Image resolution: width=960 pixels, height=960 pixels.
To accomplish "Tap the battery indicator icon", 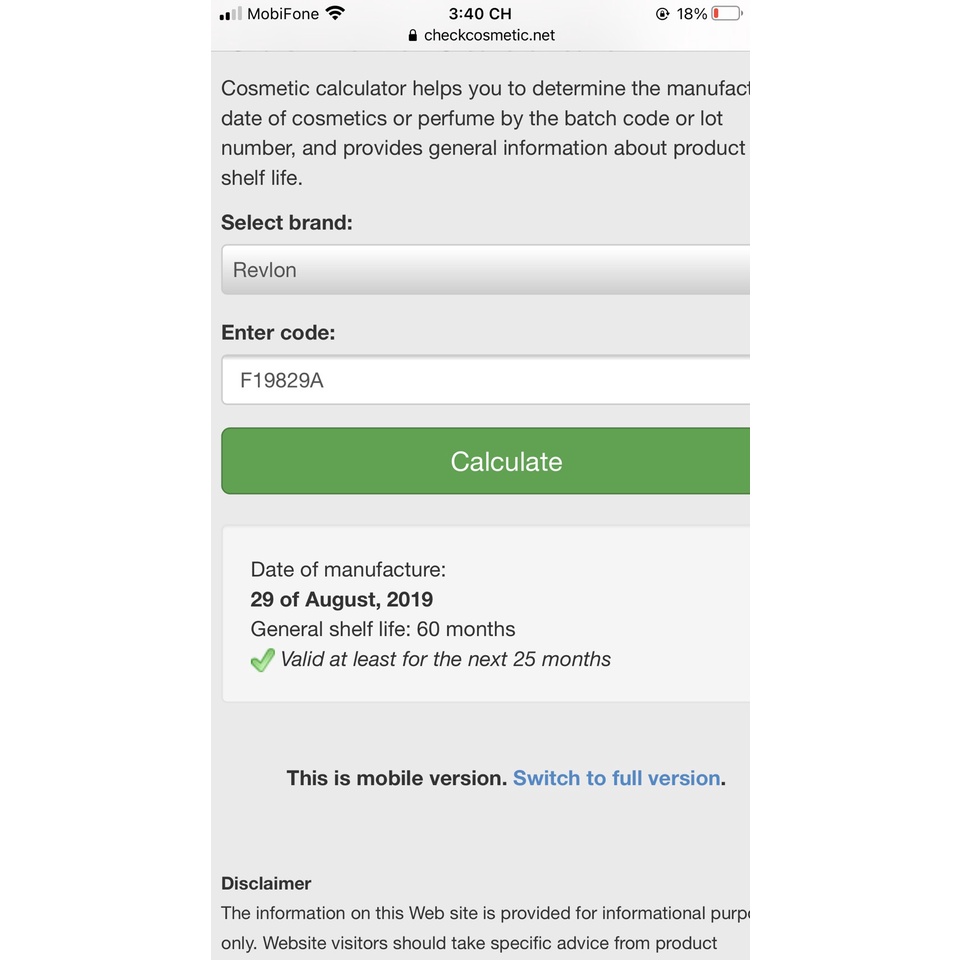I will click(x=727, y=14).
